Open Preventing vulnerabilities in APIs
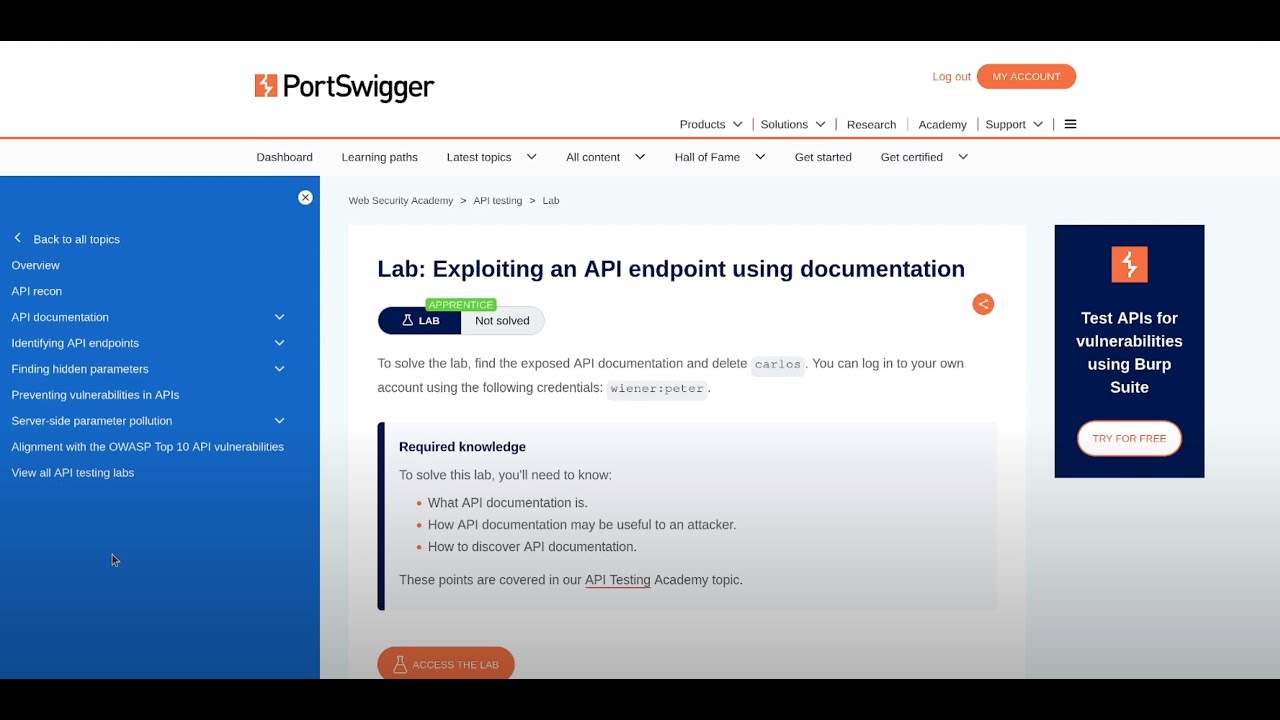 pyautogui.click(x=95, y=395)
